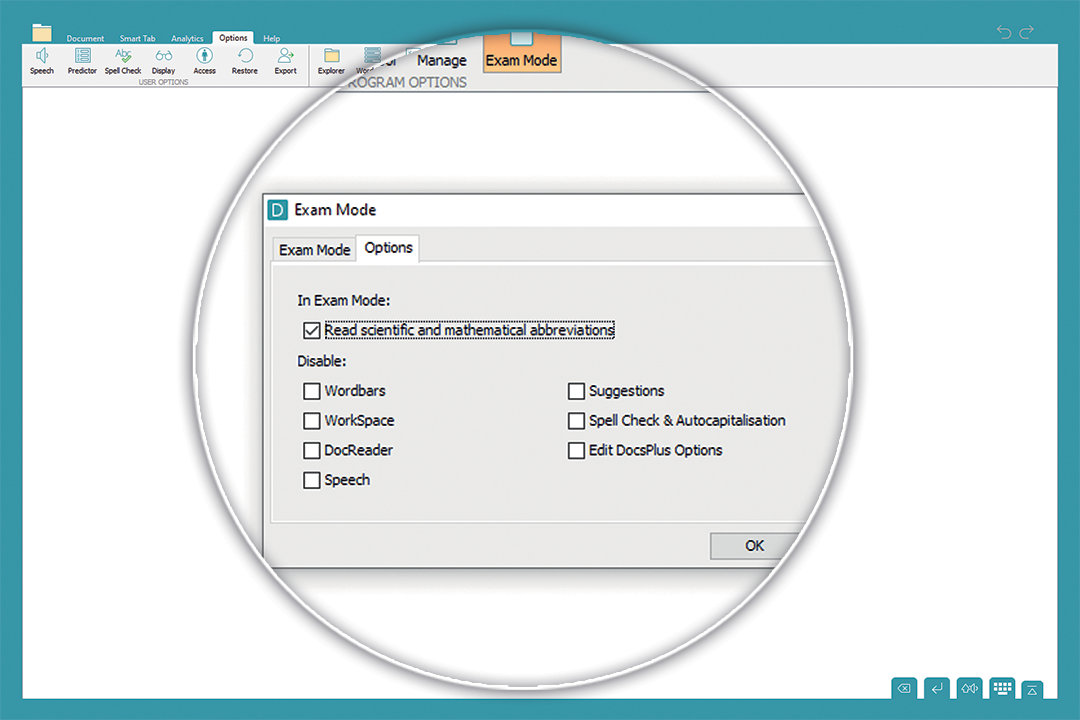Uncheck Read scientific and mathematical abbreviations

pos(311,330)
